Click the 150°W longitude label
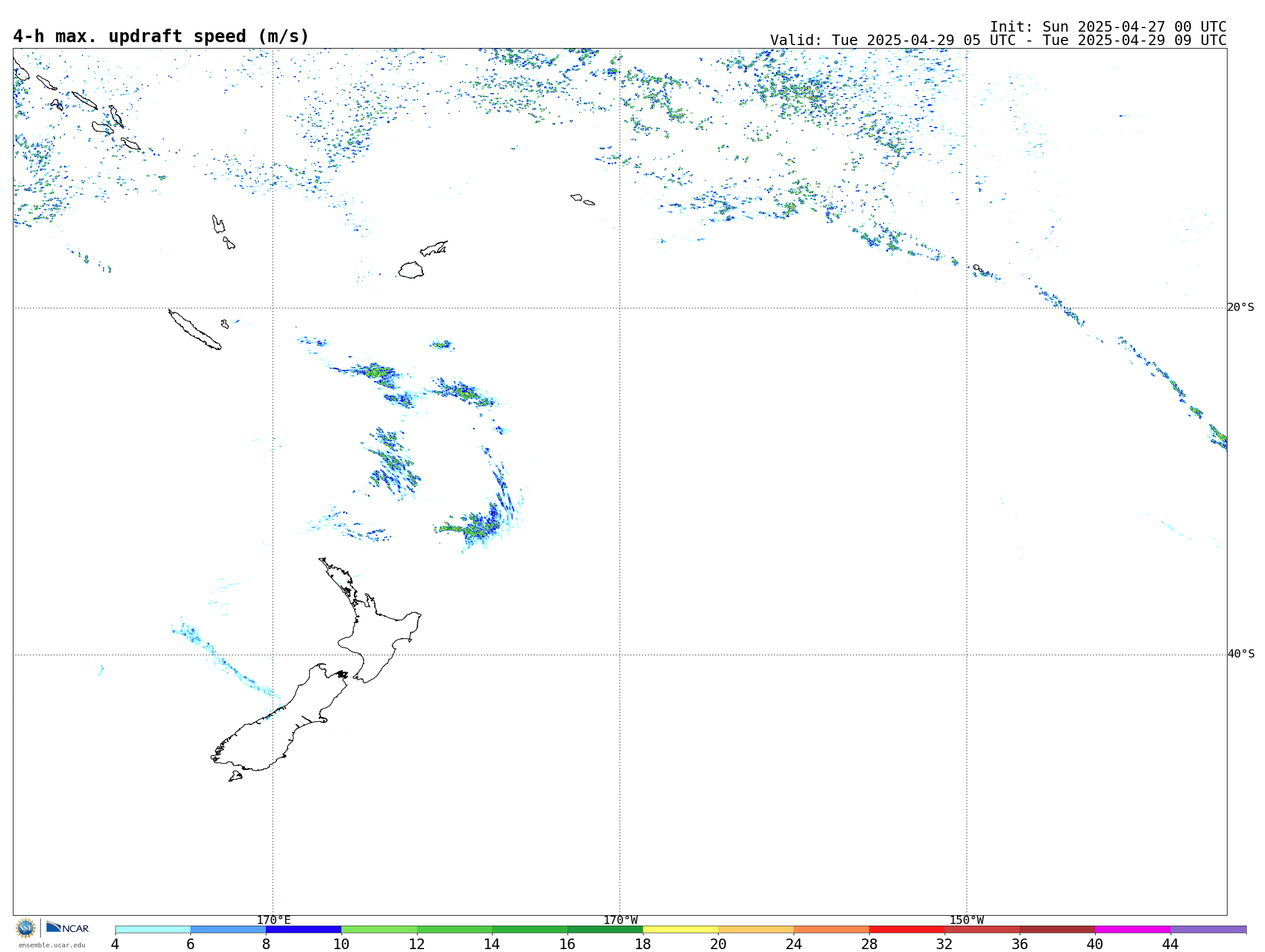This screenshot has width=1265, height=952. (966, 920)
